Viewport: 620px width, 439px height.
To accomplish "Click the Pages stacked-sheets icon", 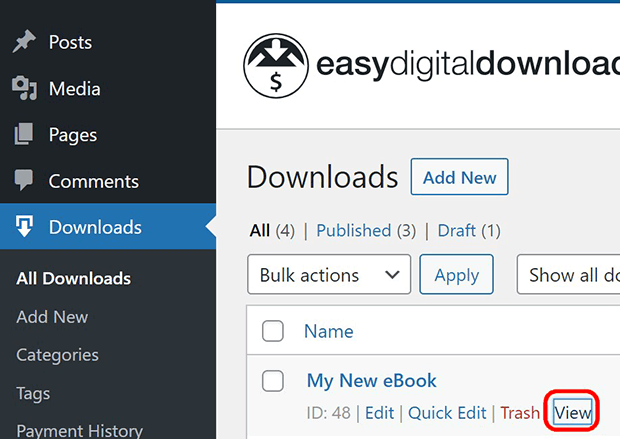I will pos(24,134).
